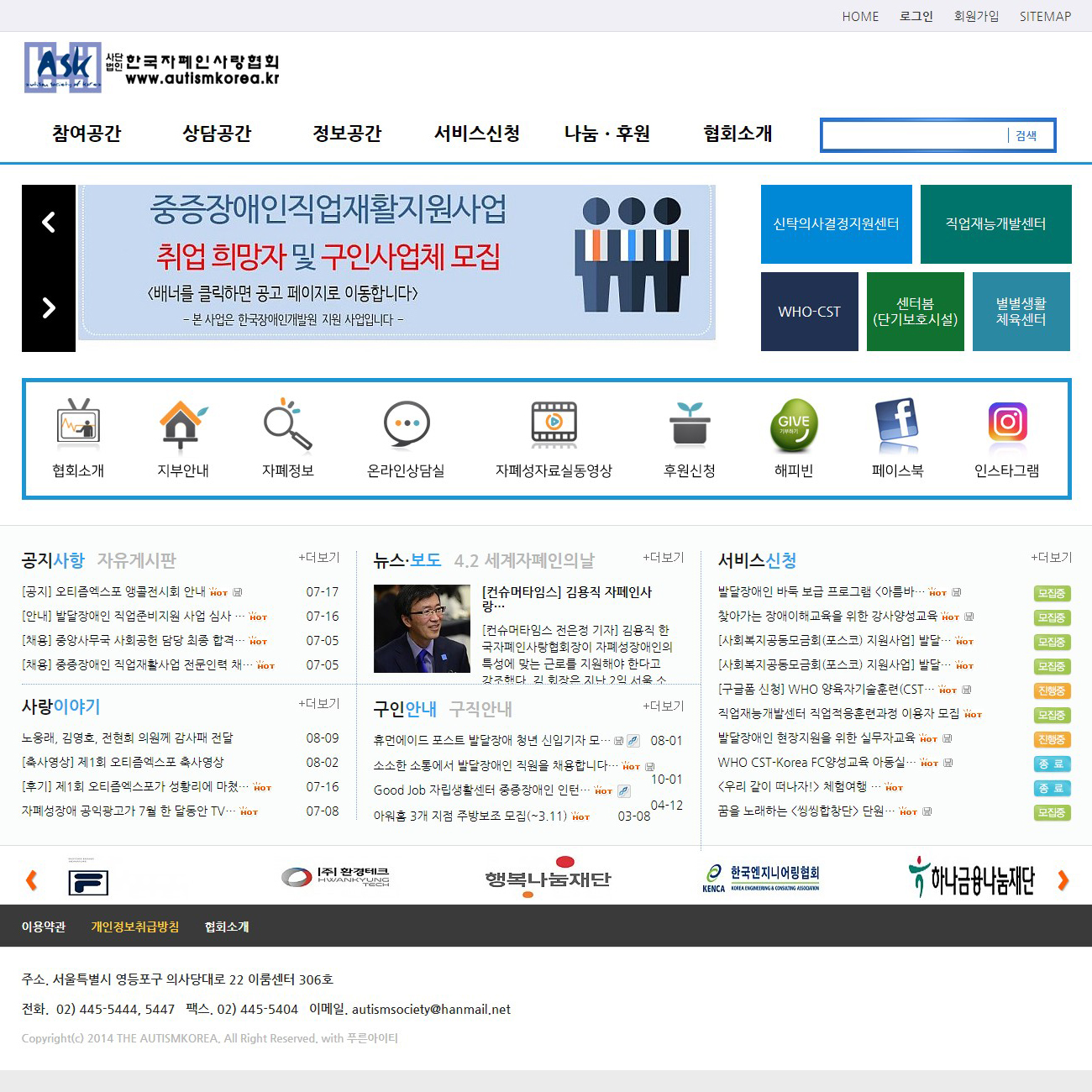This screenshot has width=1092, height=1092.
Task: Open the 인스타그램 Instagram icon
Action: point(1007,423)
